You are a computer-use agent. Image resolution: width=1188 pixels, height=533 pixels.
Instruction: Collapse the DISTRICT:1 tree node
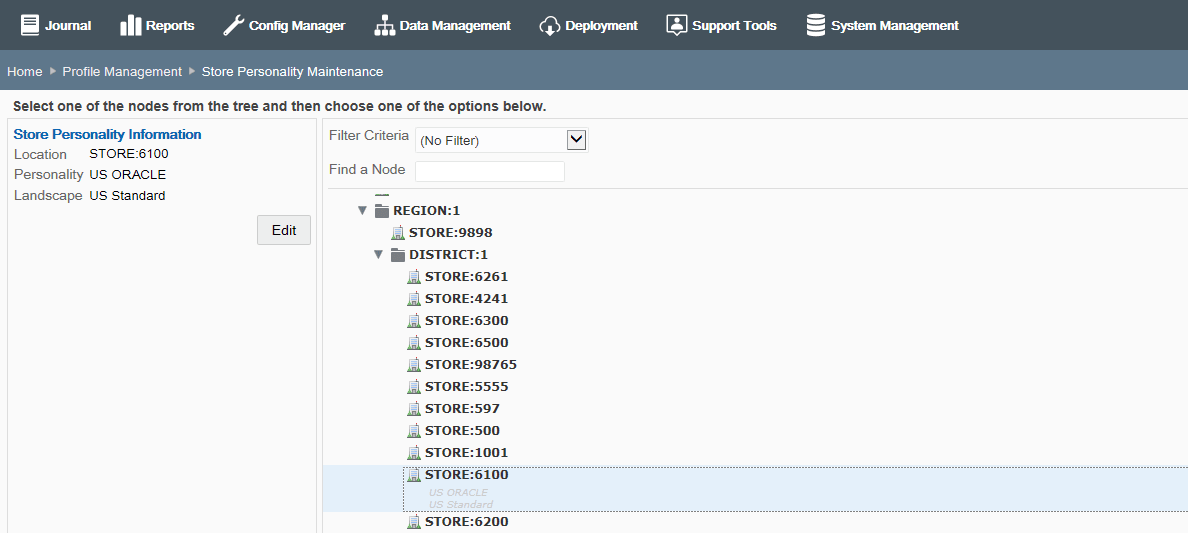click(378, 255)
